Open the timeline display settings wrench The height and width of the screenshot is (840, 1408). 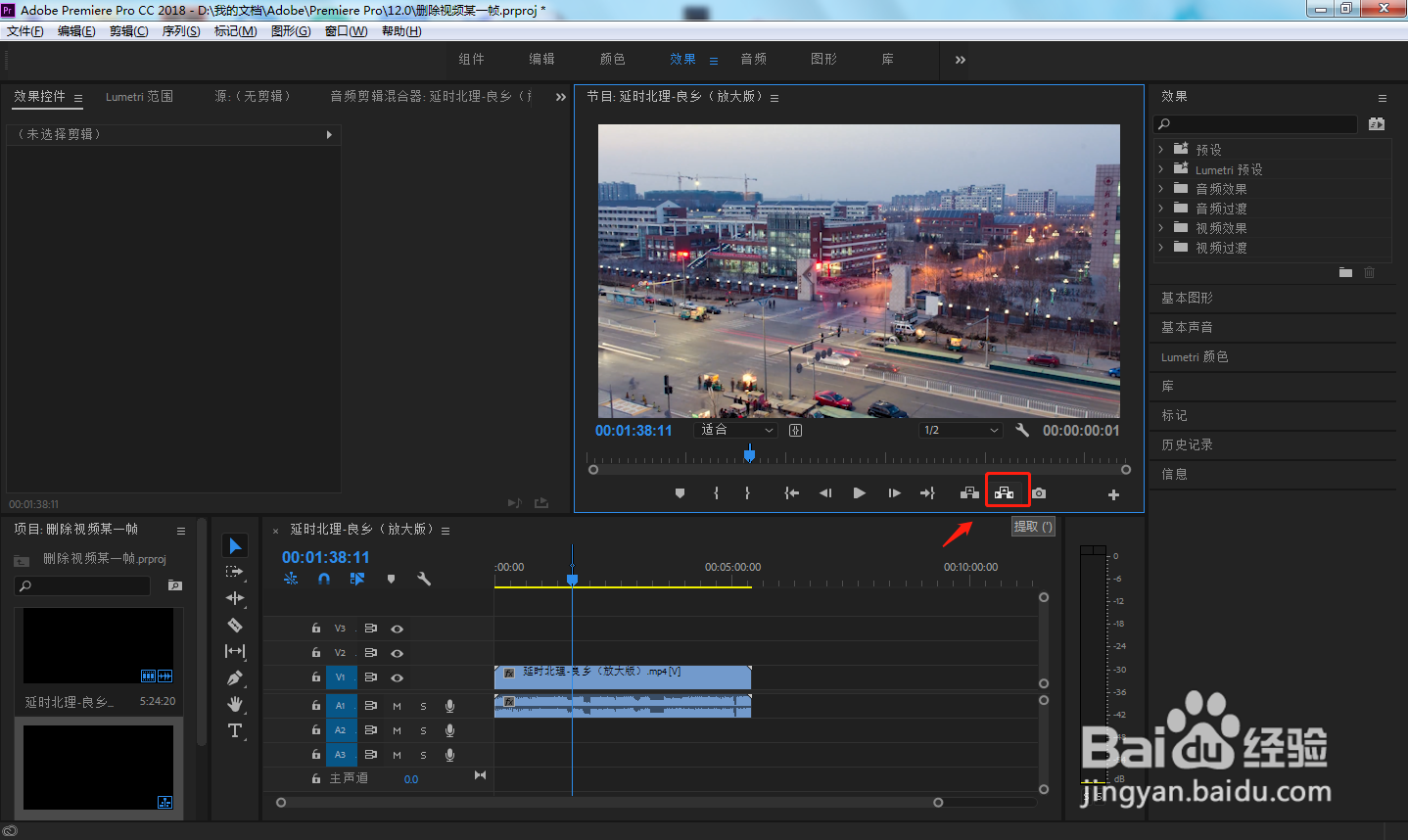pyautogui.click(x=424, y=579)
